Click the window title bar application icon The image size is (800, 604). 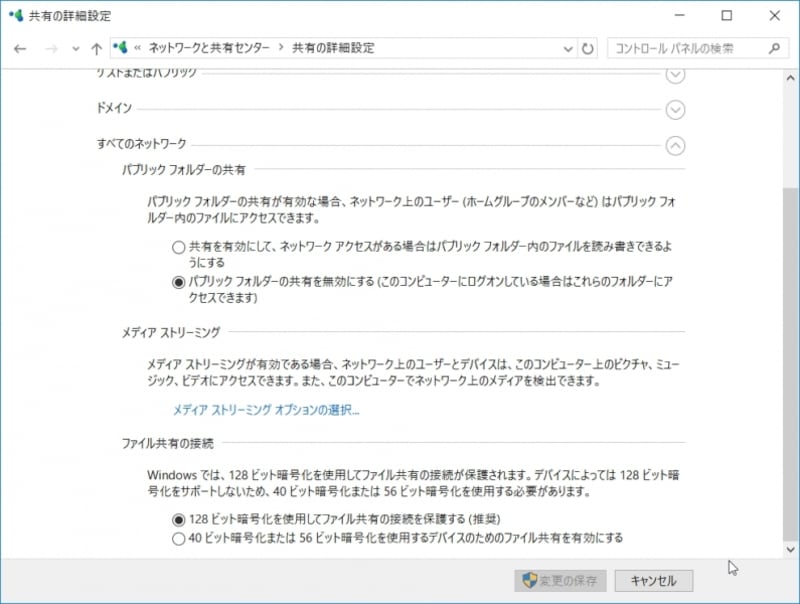(18, 16)
